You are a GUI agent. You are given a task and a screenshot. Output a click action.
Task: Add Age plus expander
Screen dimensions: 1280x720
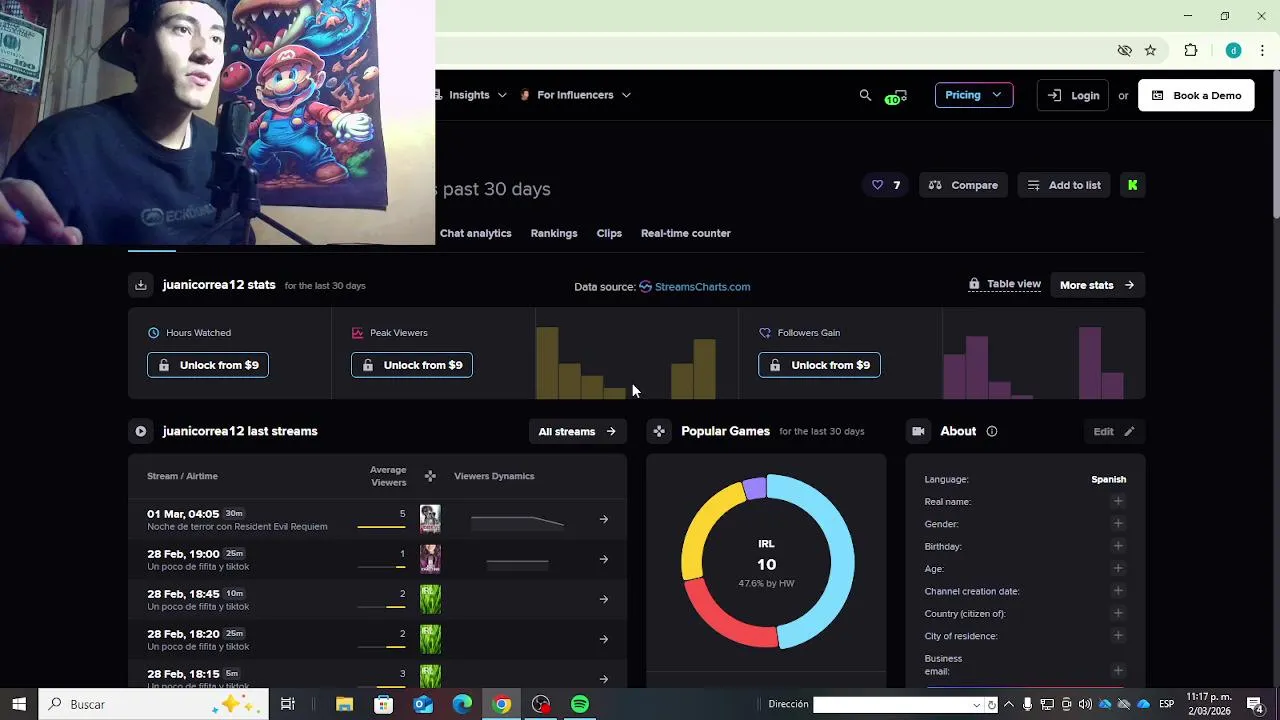(1118, 568)
